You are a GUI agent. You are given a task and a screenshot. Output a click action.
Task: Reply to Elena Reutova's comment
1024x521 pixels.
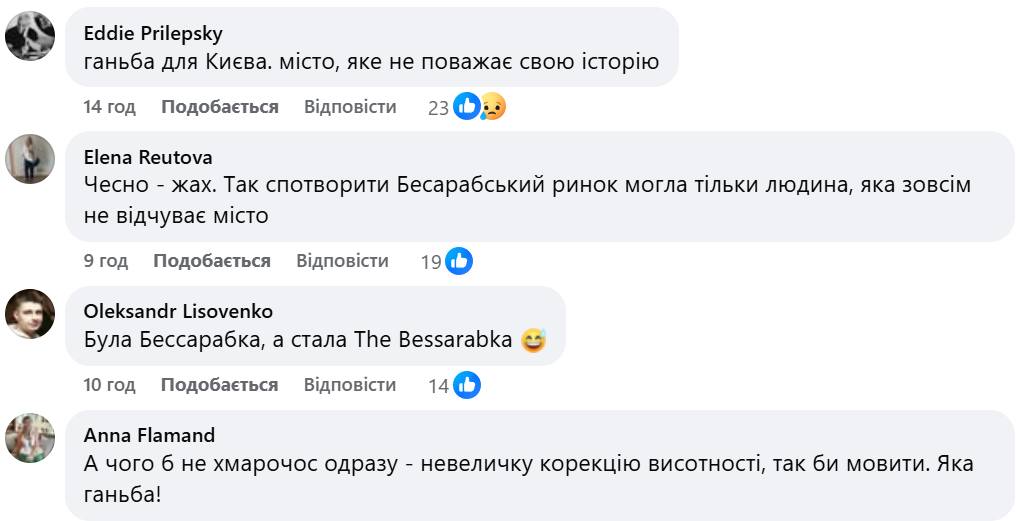click(x=342, y=261)
